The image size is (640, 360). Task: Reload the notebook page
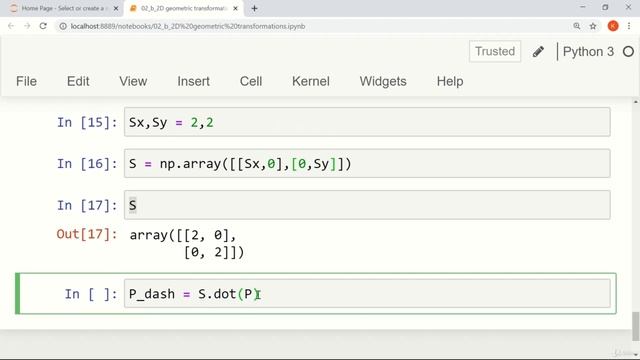43,26
